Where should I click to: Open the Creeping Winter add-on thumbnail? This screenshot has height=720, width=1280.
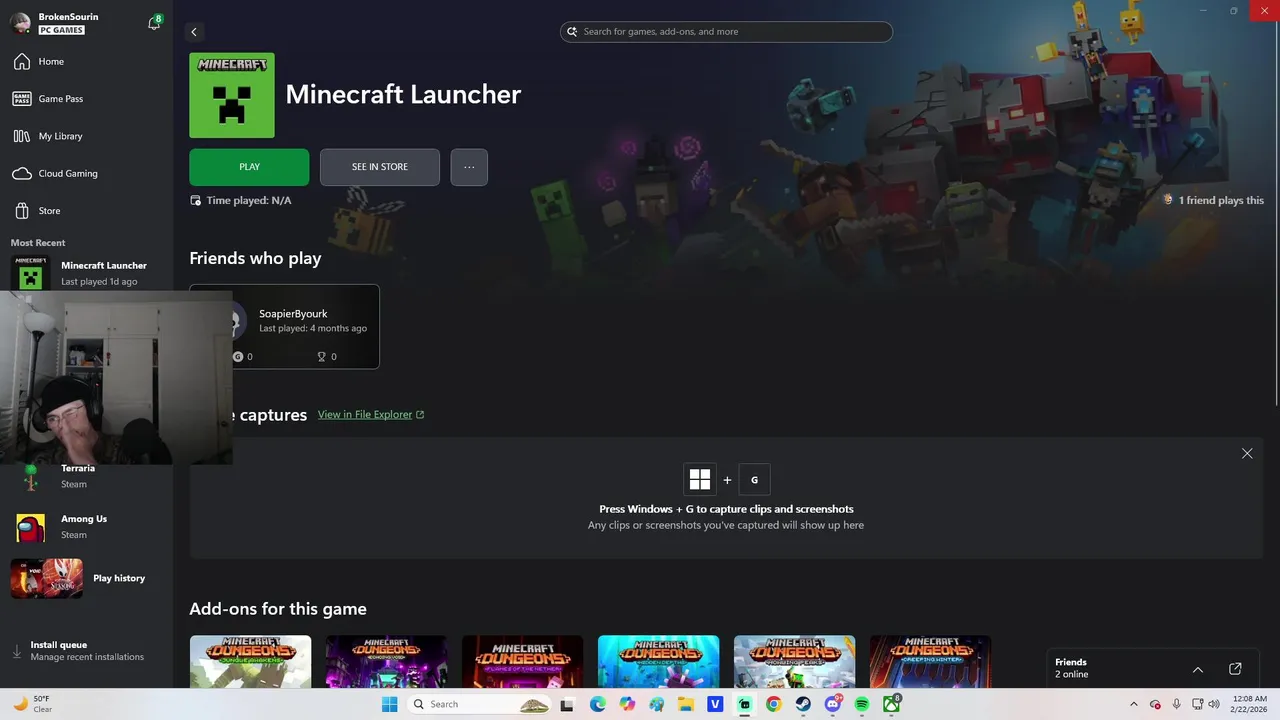[x=930, y=661]
